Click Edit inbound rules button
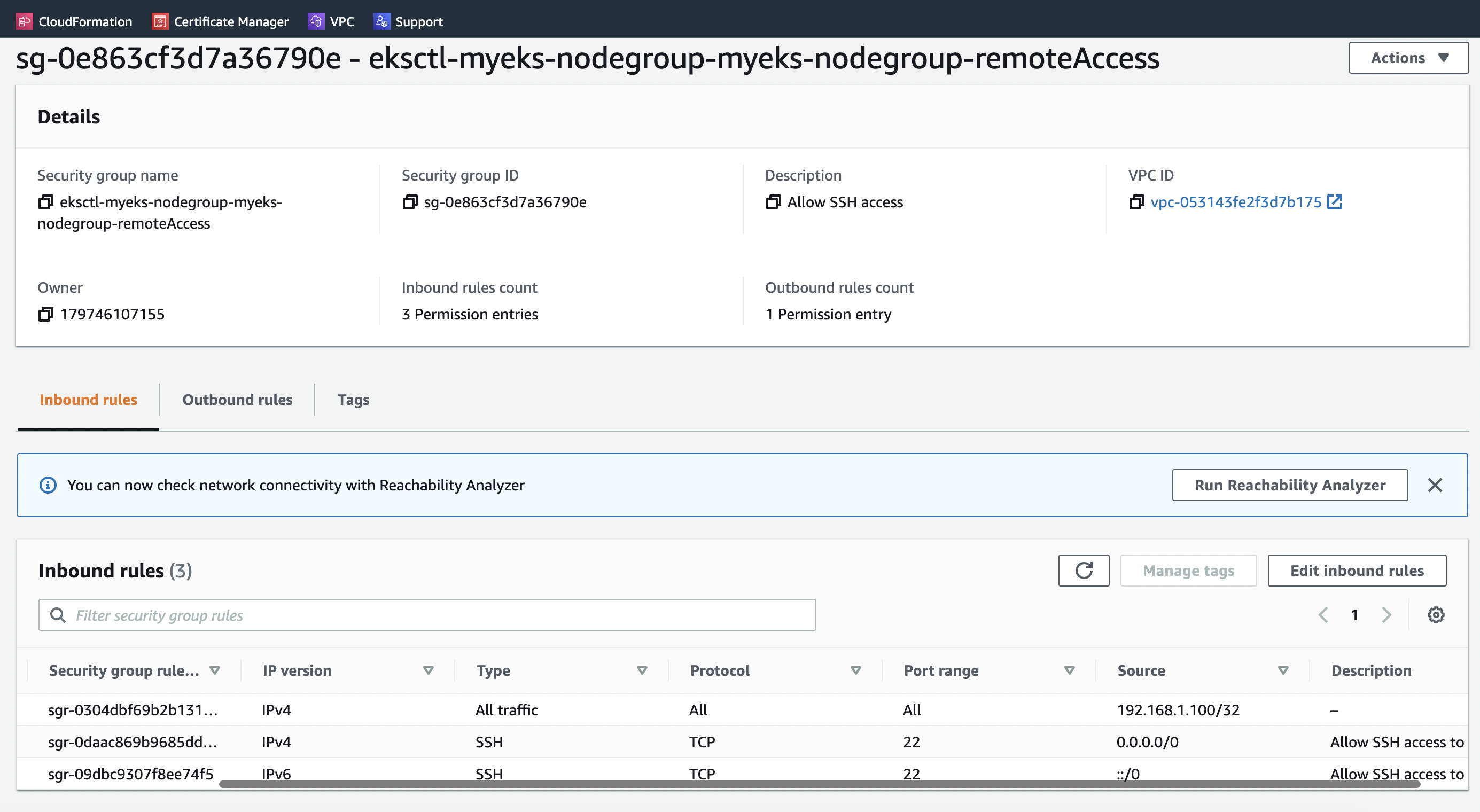The height and width of the screenshot is (812, 1480). [1357, 570]
